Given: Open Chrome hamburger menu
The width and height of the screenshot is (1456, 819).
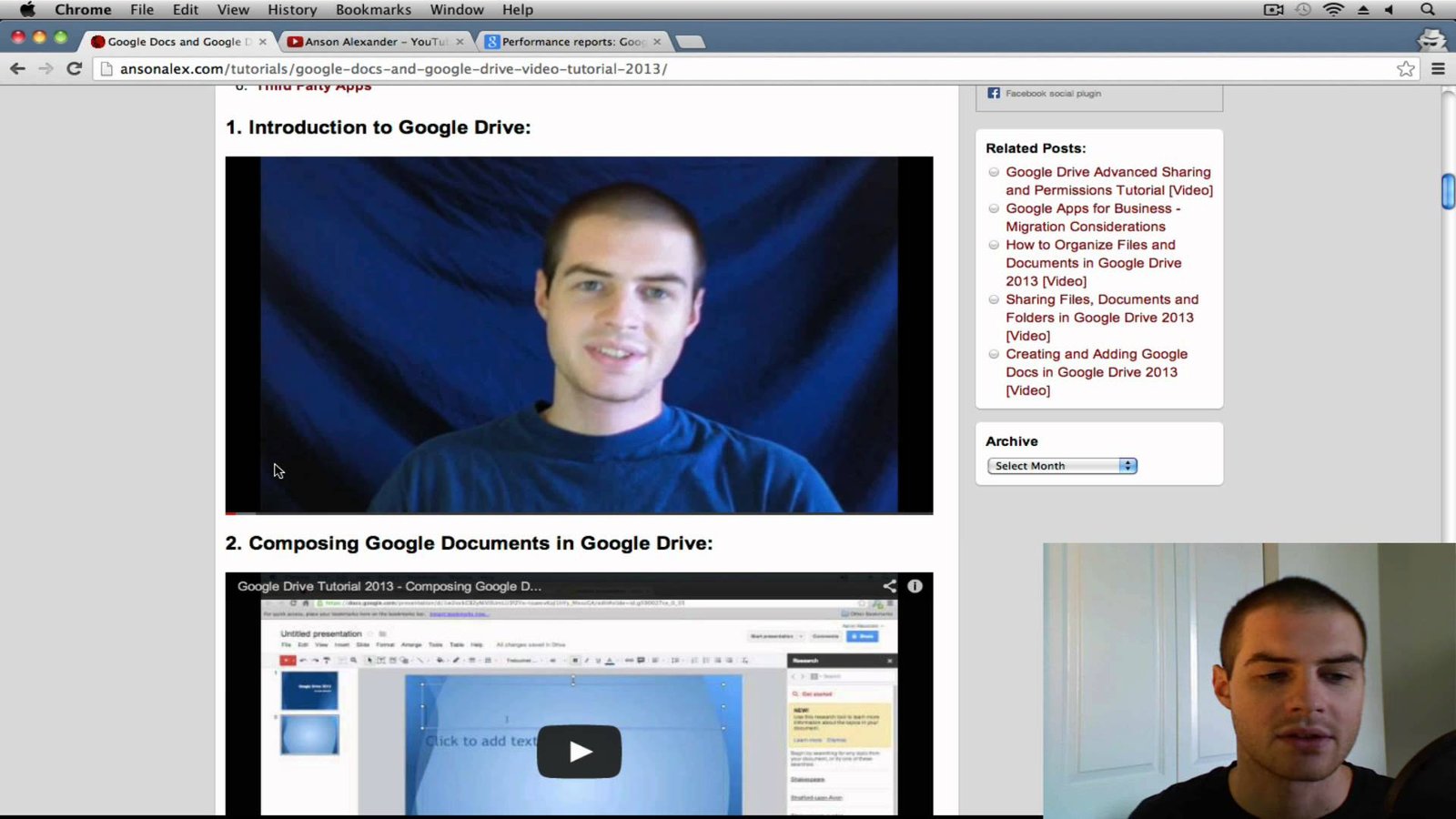Looking at the screenshot, I should pos(1438,69).
